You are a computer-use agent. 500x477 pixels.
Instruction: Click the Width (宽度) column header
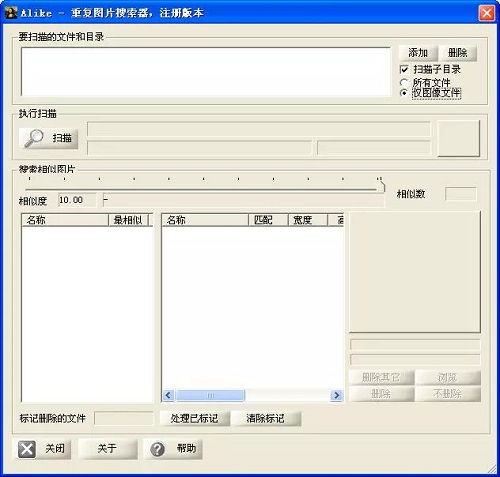tap(307, 220)
